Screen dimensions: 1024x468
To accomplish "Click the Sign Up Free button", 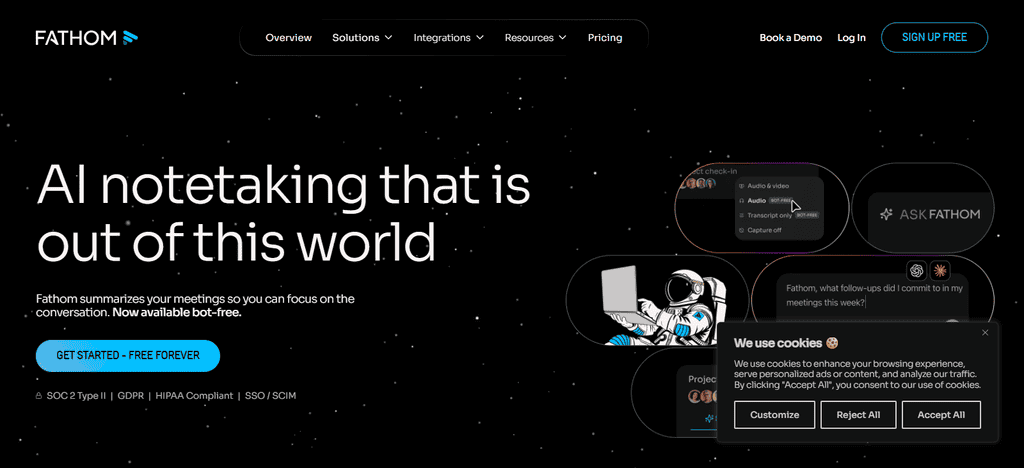I will (x=934, y=37).
